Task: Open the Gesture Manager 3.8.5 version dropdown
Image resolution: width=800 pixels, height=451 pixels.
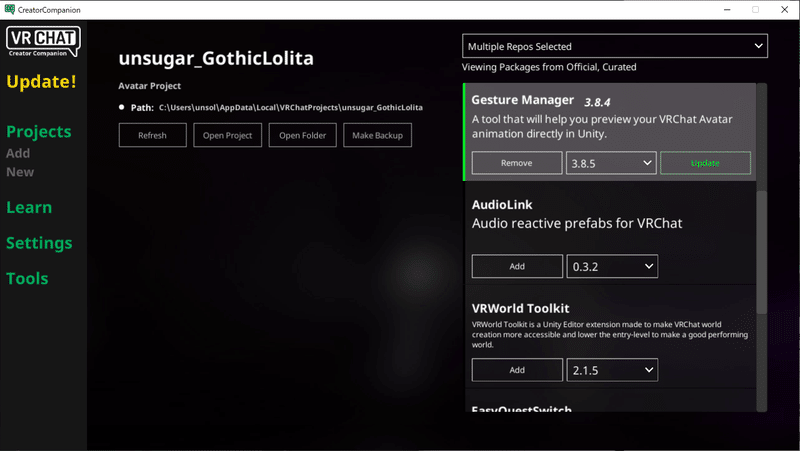Action: click(611, 163)
